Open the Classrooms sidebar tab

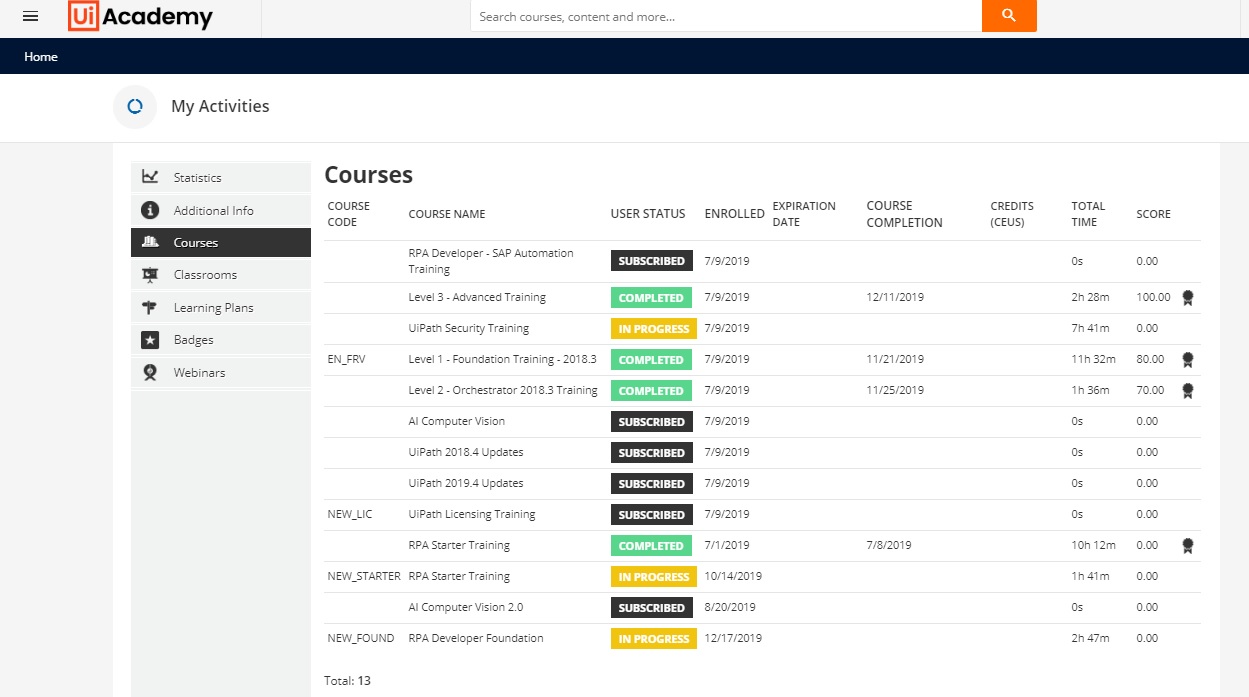click(221, 275)
